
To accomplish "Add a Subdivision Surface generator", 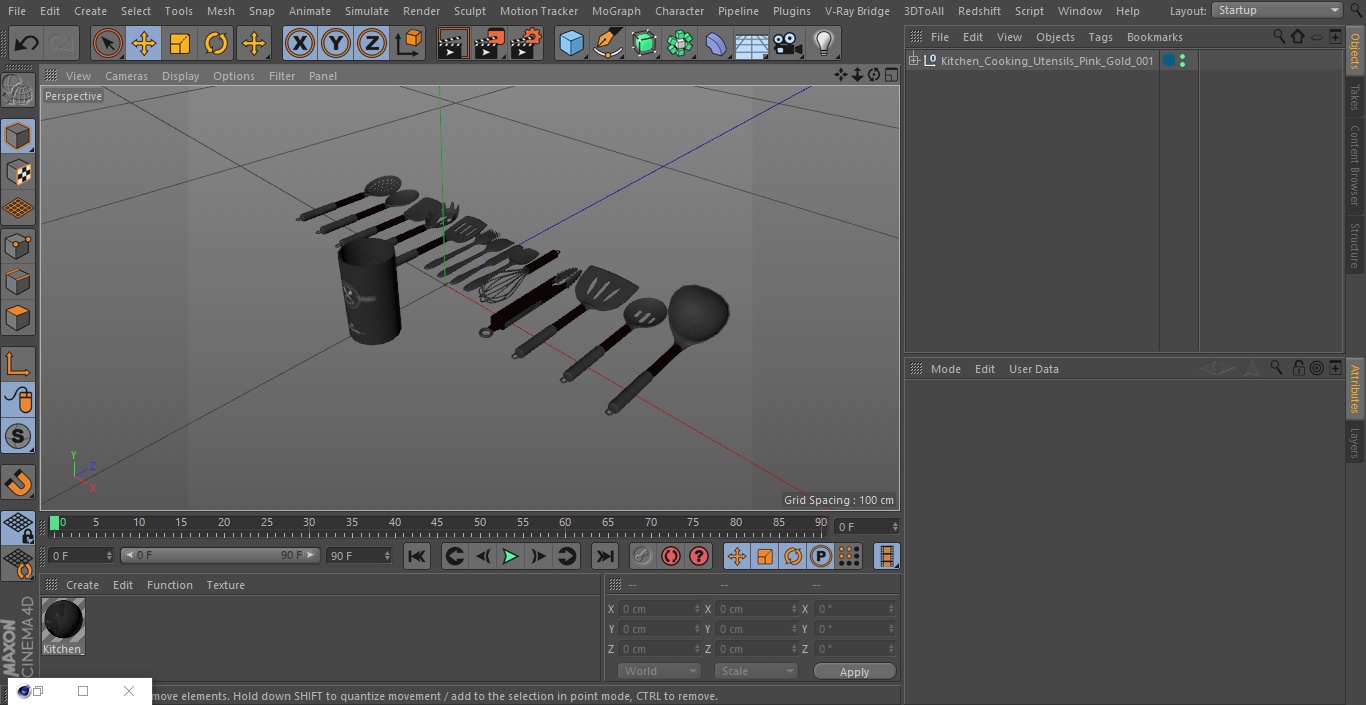I will coord(644,43).
